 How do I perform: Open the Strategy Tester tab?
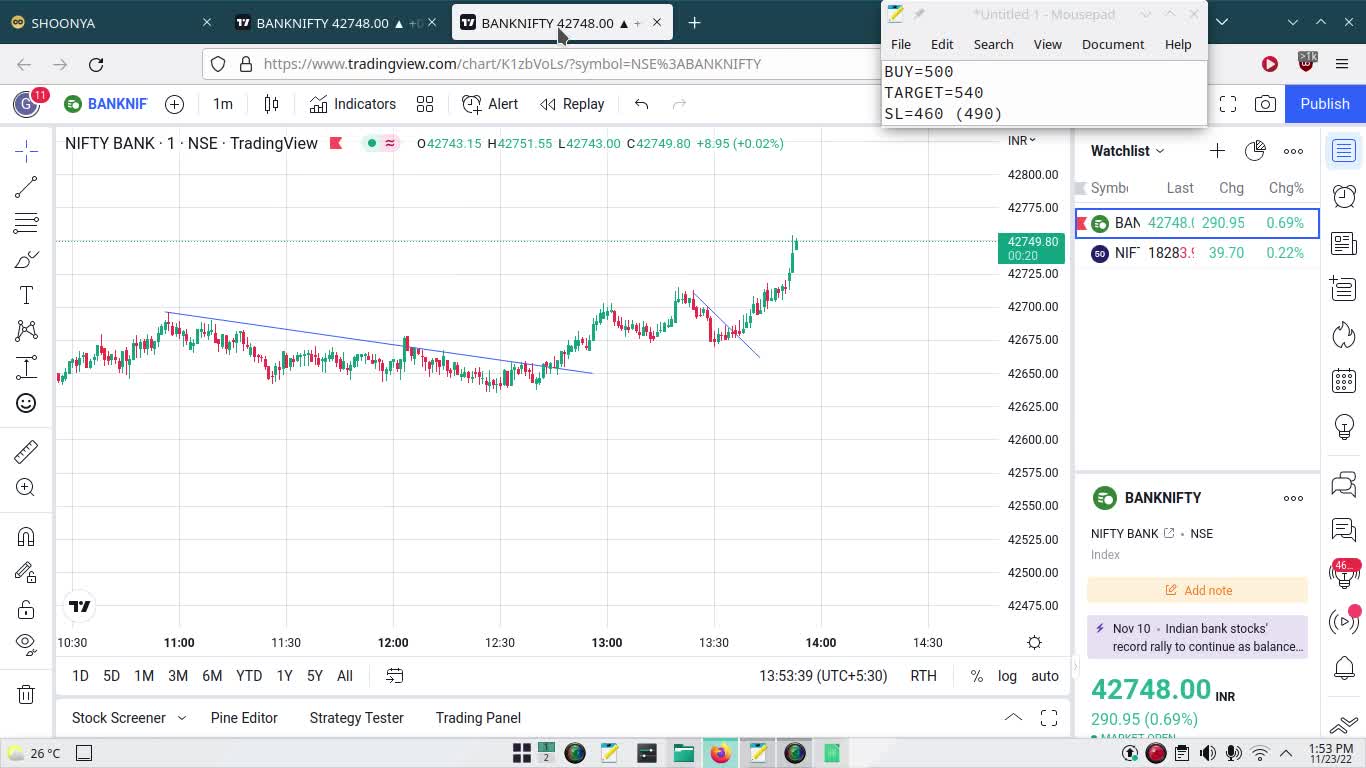pos(356,718)
